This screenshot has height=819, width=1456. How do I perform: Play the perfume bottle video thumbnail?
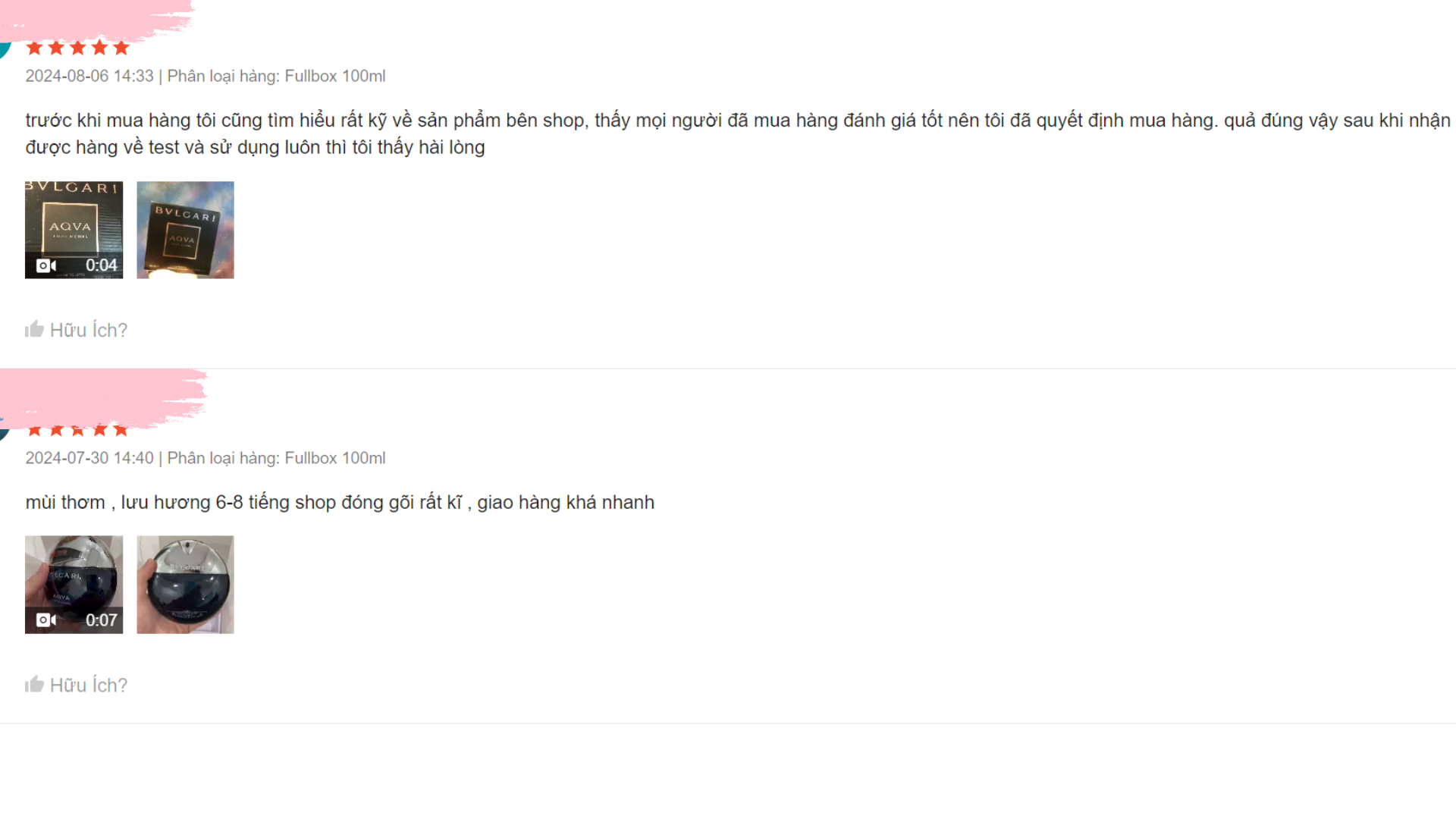pos(74,585)
